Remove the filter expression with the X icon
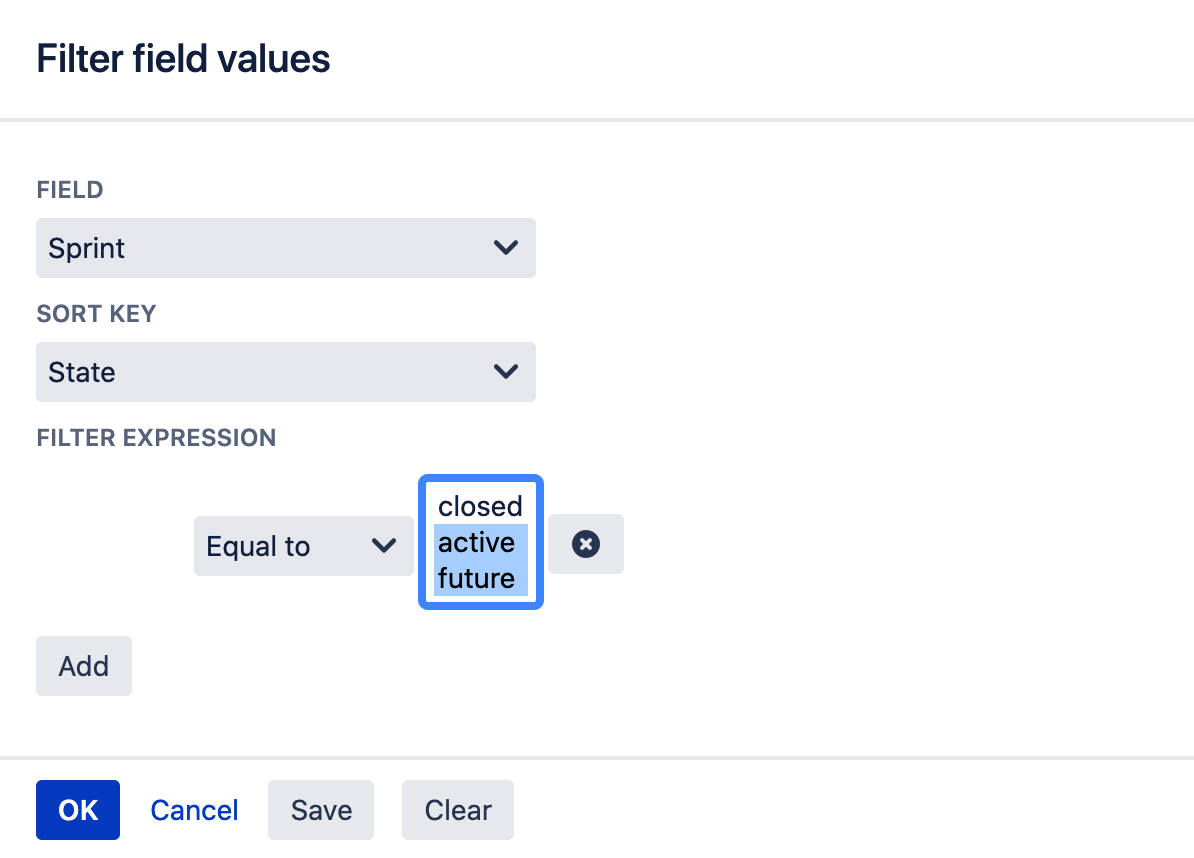 click(586, 544)
